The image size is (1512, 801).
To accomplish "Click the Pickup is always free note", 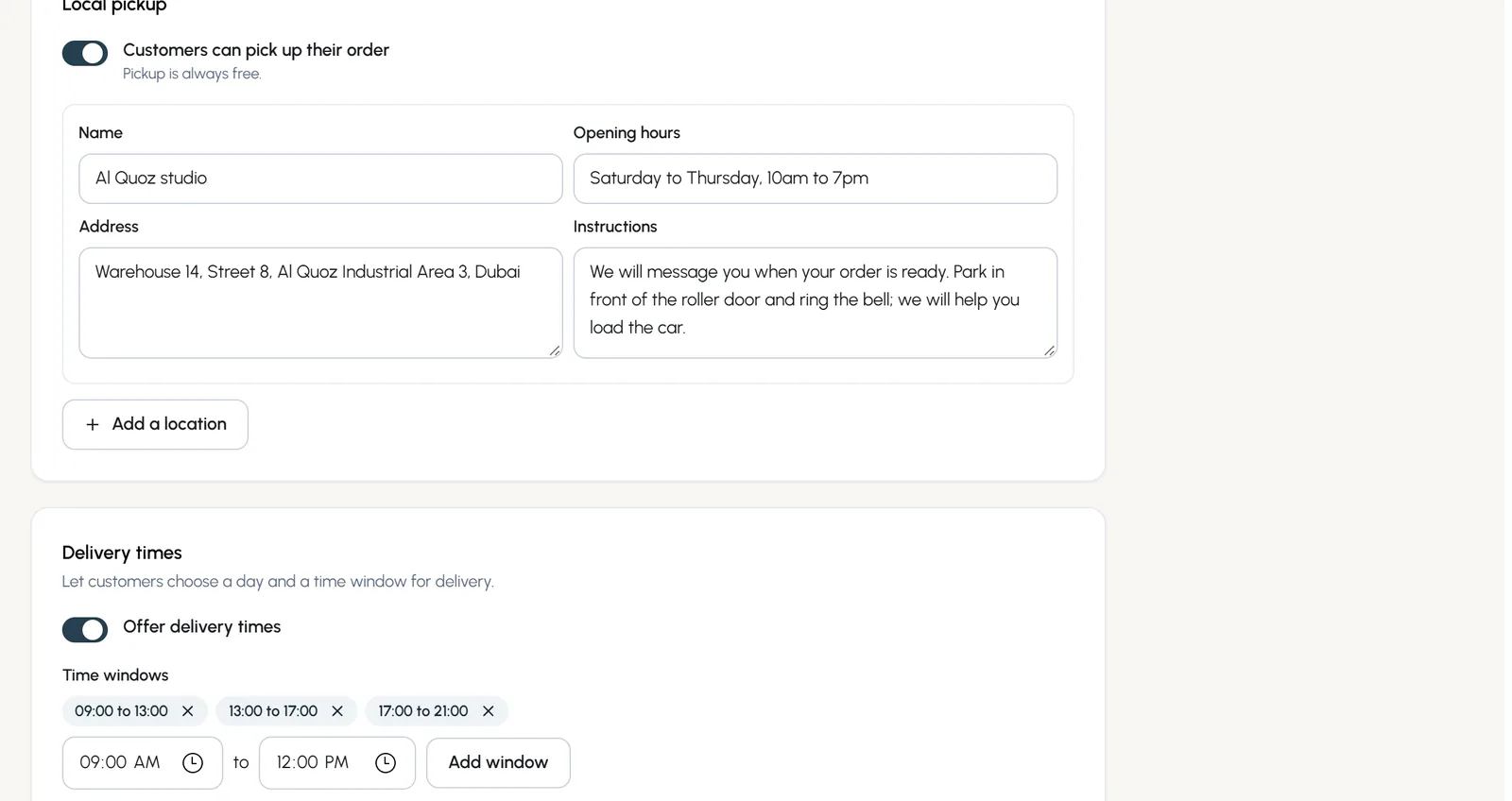I will tap(192, 74).
